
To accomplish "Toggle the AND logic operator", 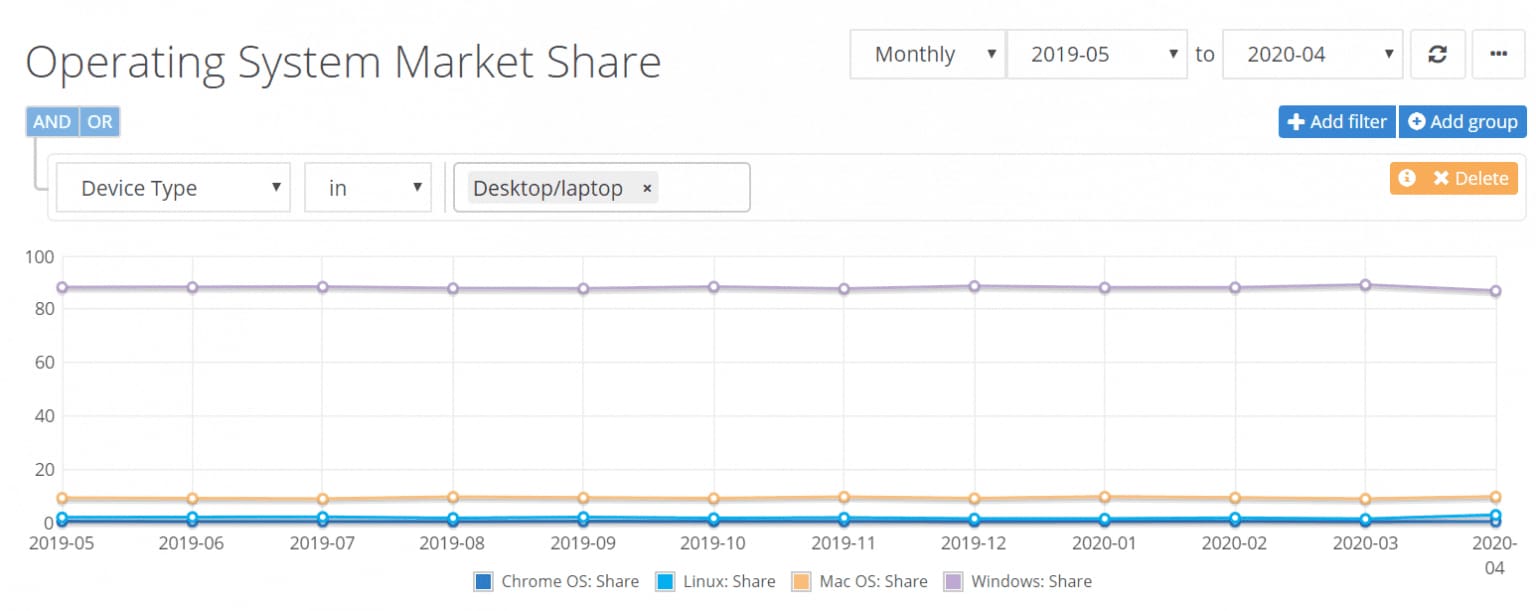I will [52, 122].
